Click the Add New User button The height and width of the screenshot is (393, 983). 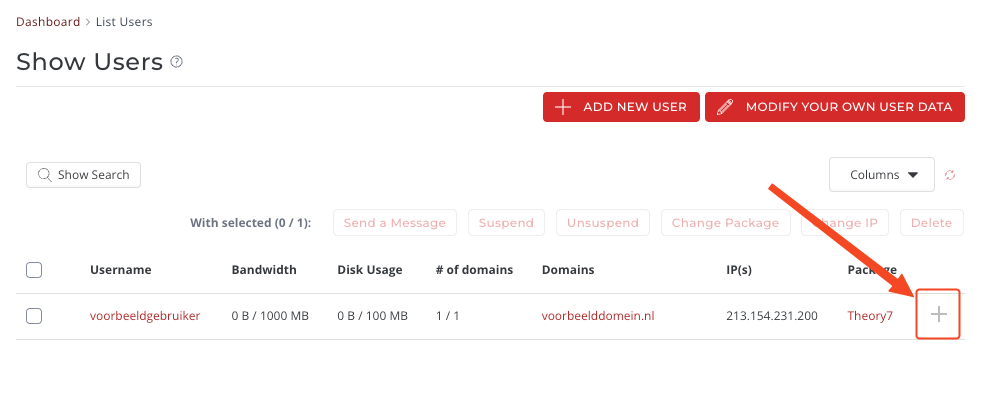(621, 107)
